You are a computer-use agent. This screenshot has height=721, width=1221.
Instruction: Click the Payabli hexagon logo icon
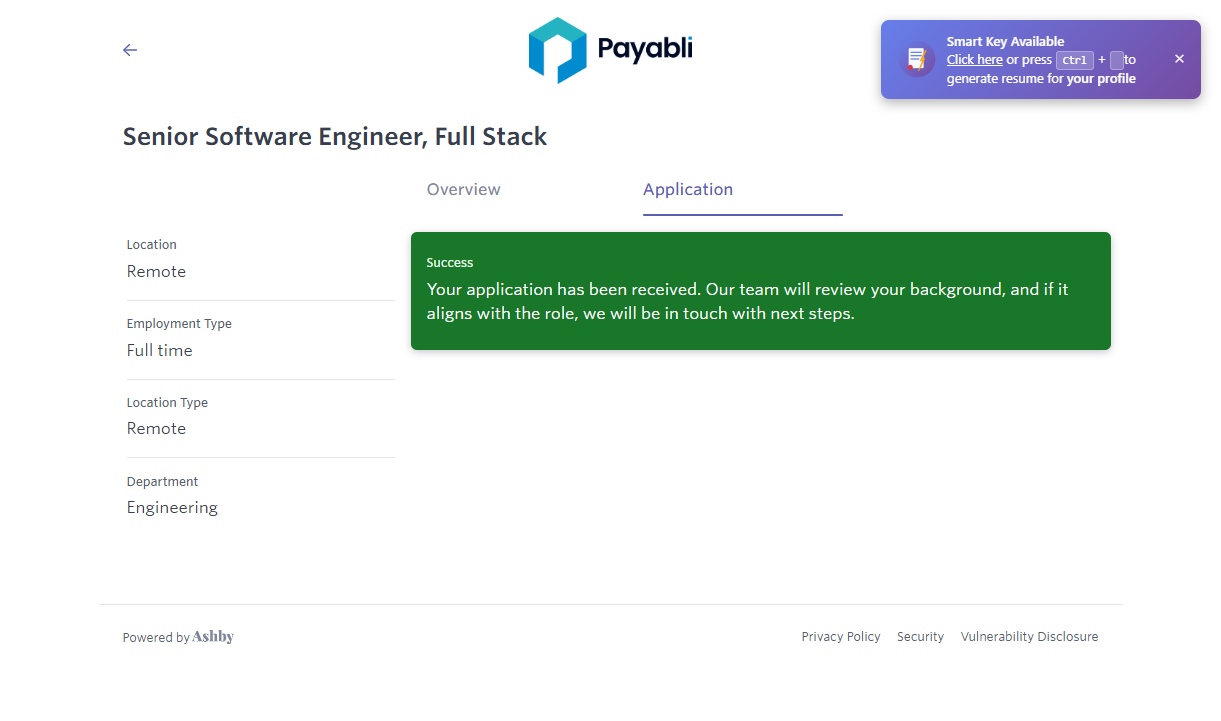click(557, 50)
